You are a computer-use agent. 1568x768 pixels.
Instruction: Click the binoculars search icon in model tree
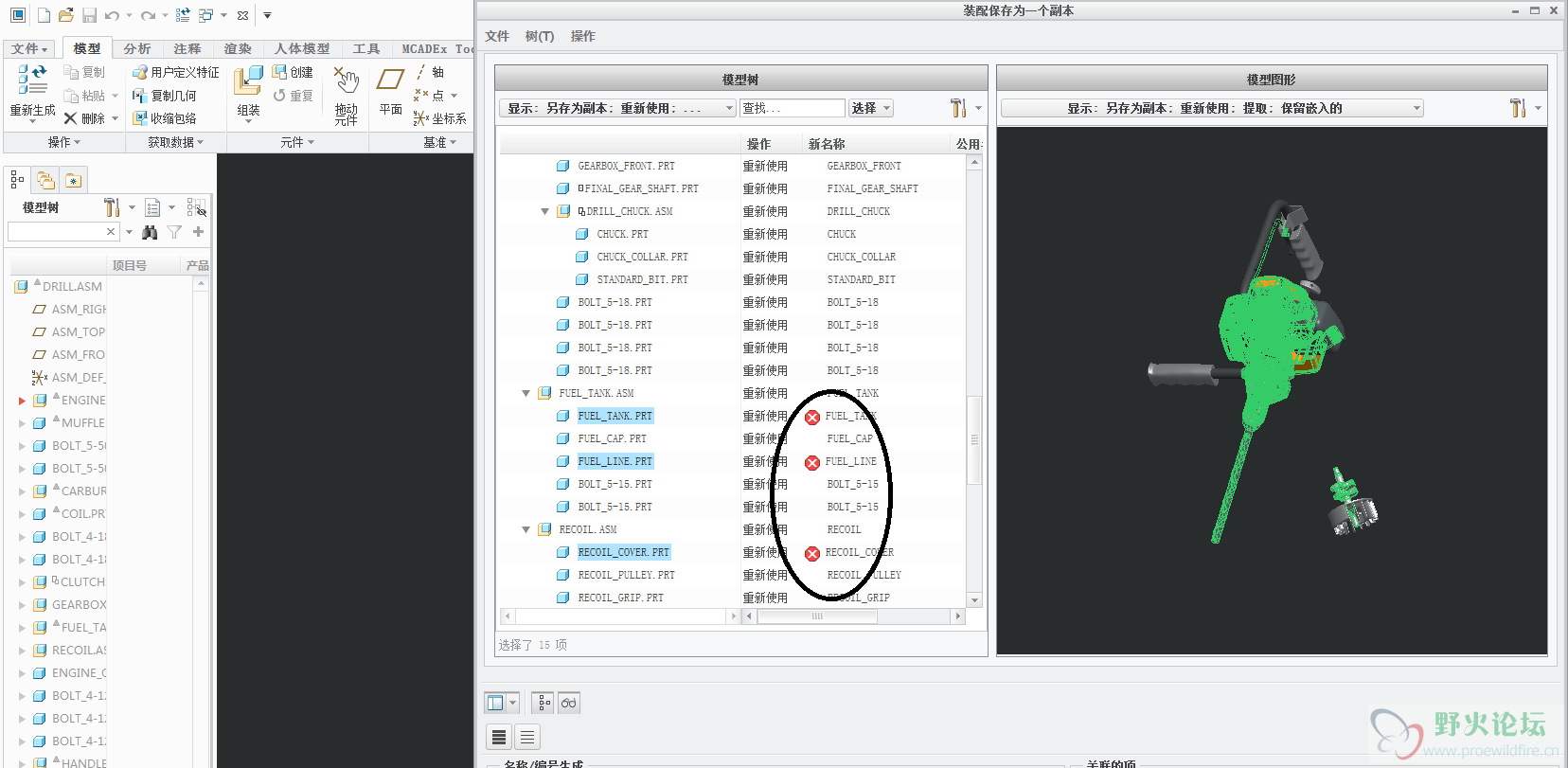point(150,232)
